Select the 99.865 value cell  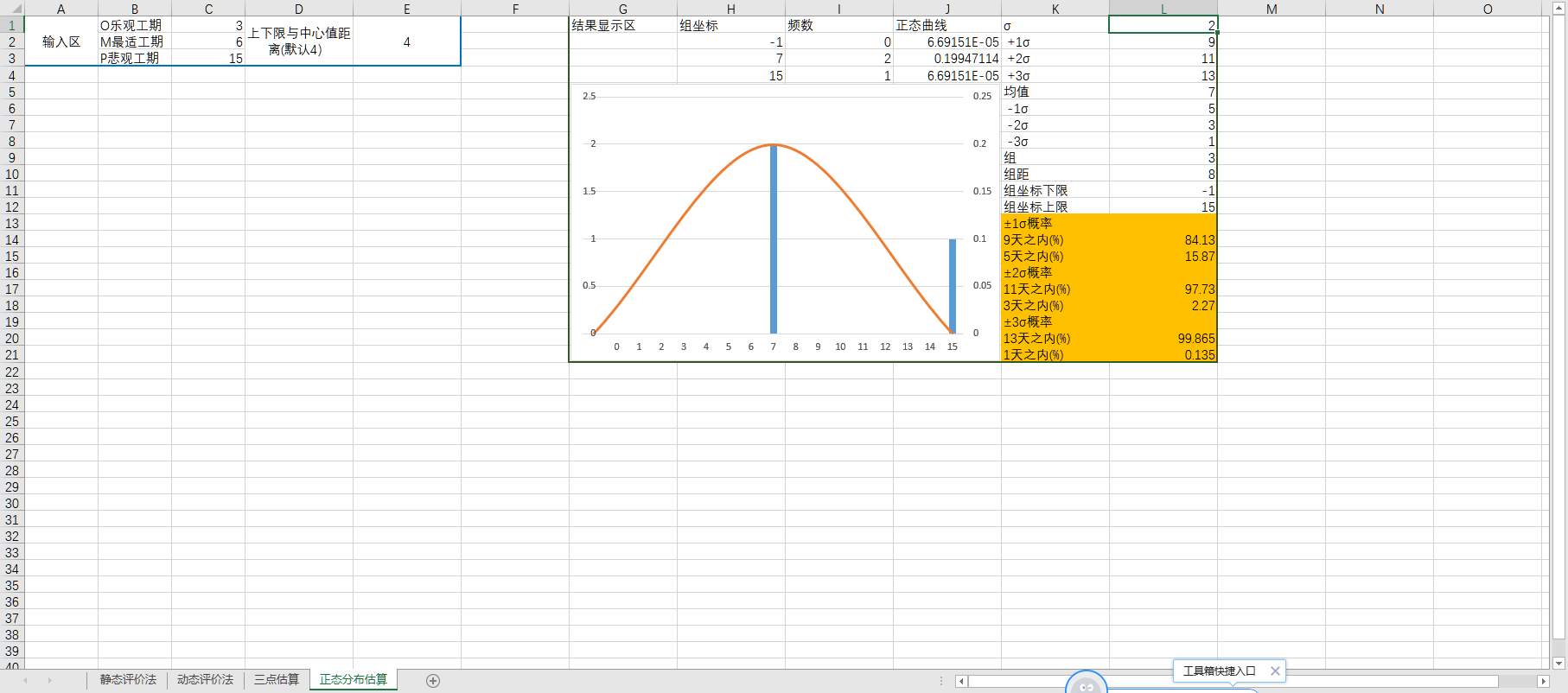[1163, 338]
